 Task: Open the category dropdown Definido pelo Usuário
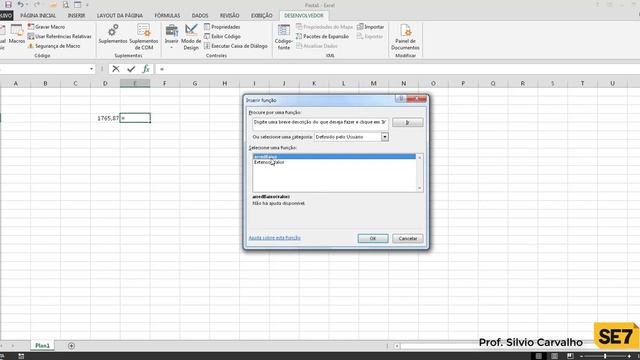384,137
